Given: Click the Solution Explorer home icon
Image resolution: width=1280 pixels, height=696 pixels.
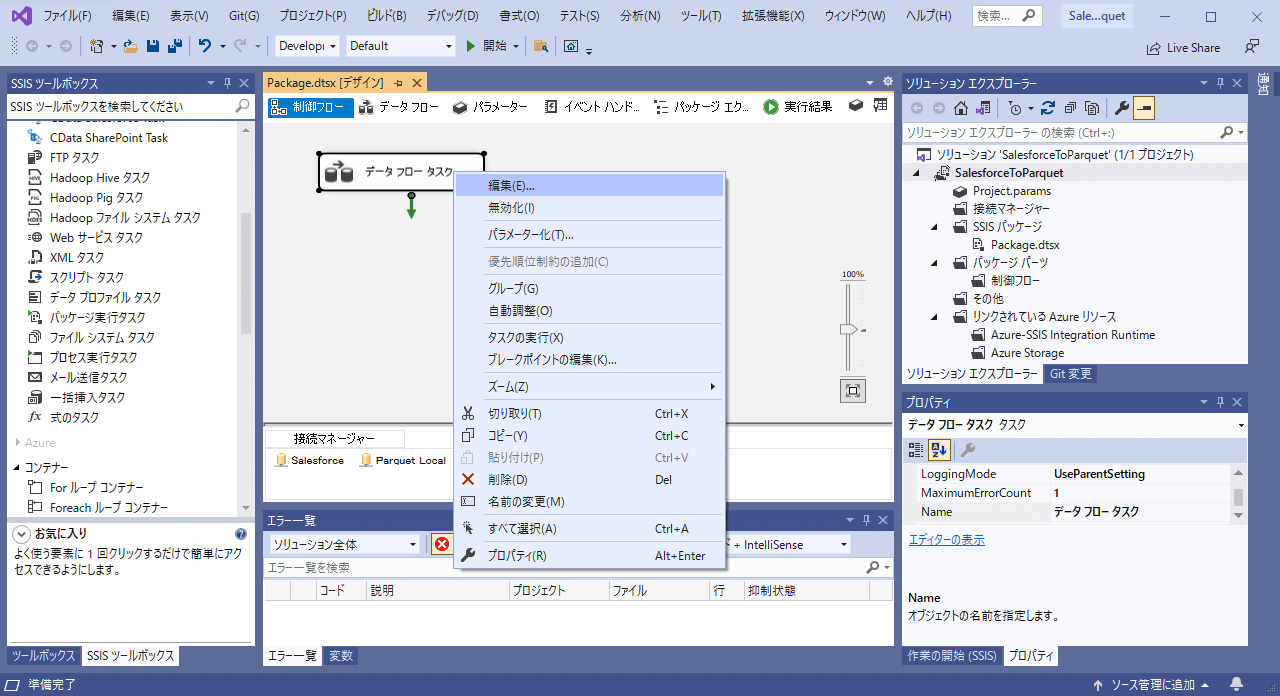Looking at the screenshot, I should coord(960,108).
